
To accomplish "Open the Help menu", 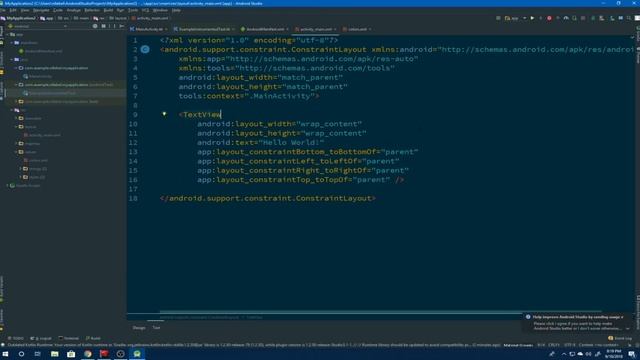I will 176,10.
